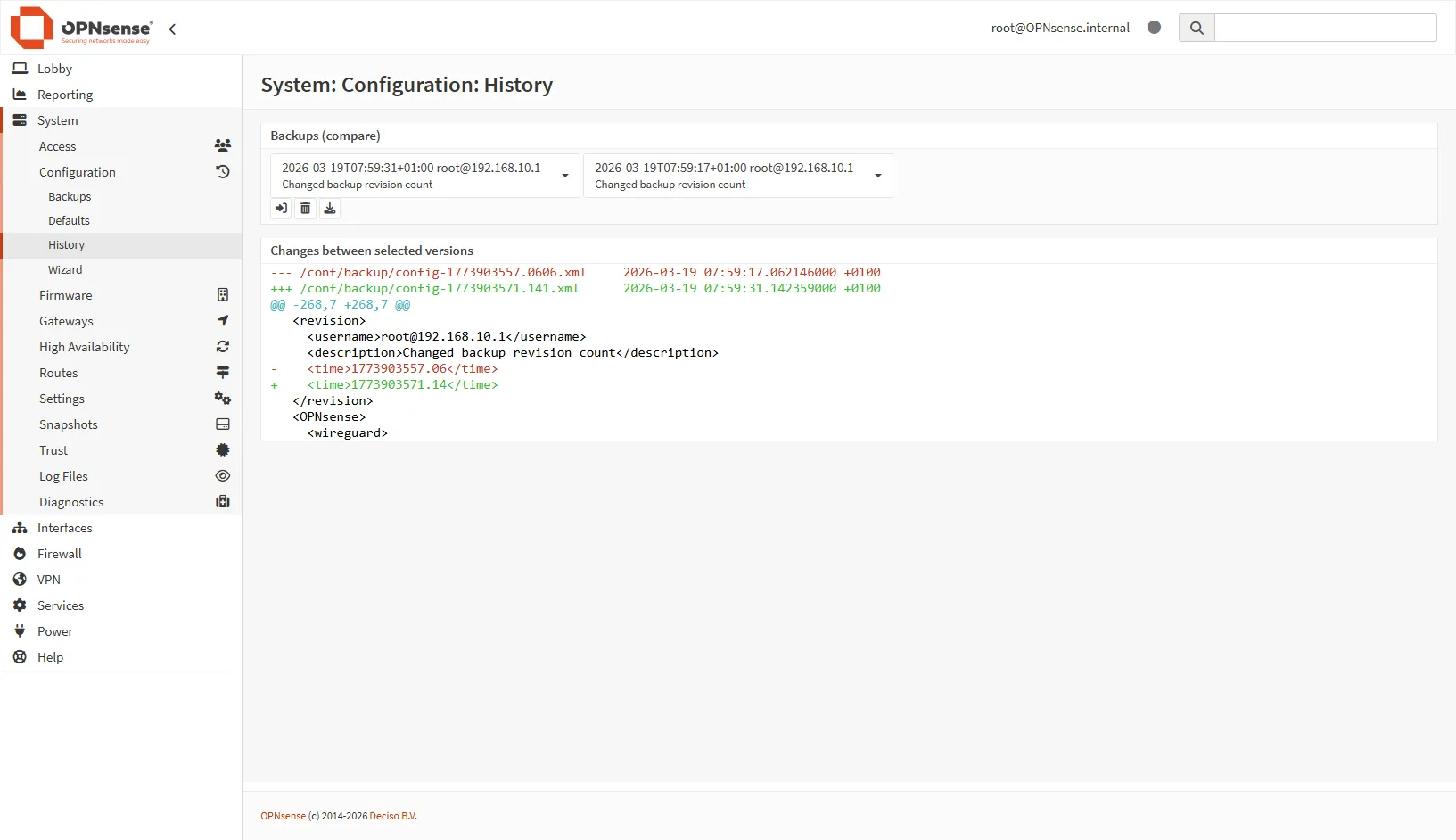Click the OPNsense logo
Screen dimensions: 1456x840
[82, 28]
